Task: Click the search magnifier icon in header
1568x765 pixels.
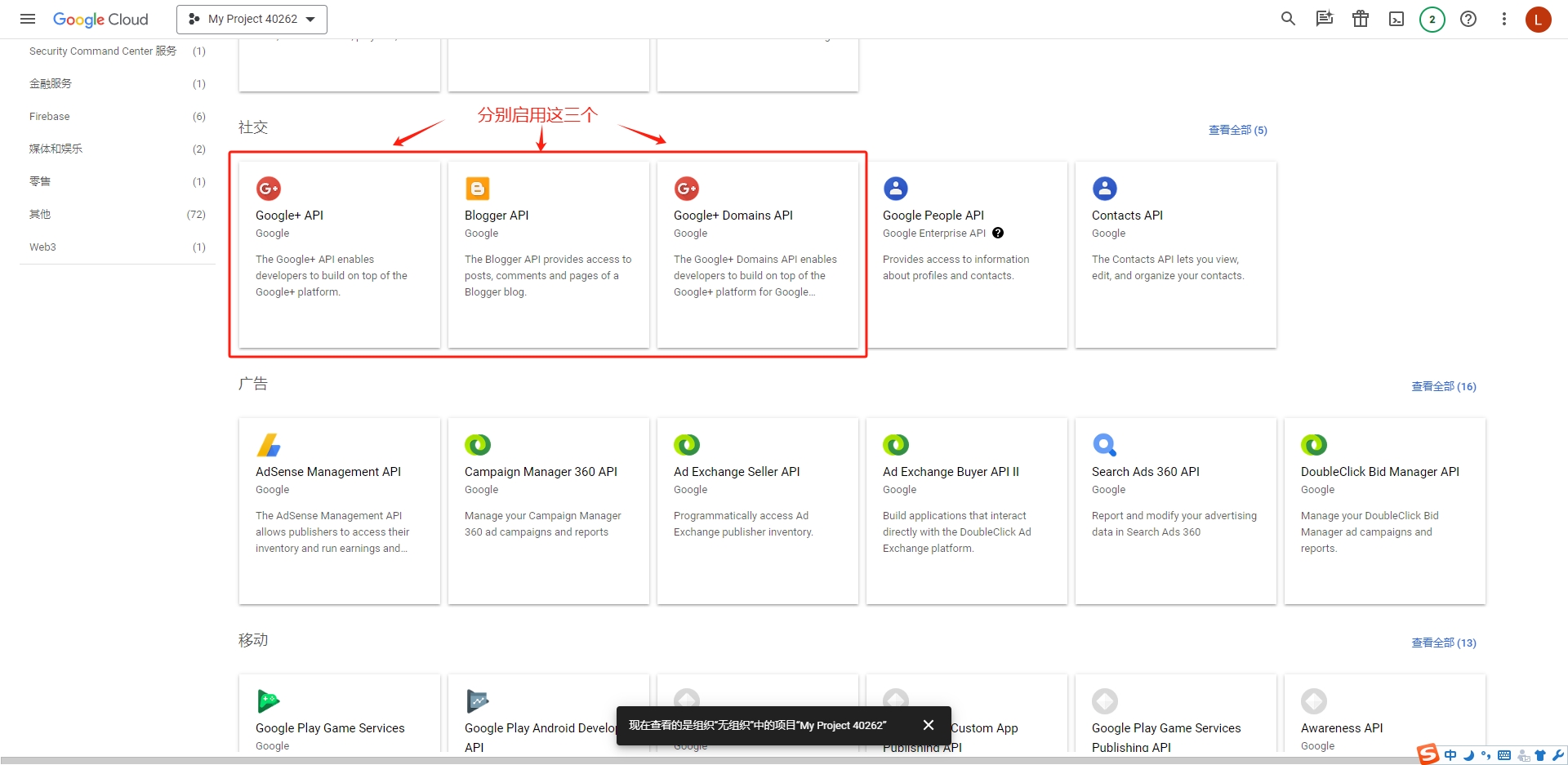Action: tap(1288, 19)
